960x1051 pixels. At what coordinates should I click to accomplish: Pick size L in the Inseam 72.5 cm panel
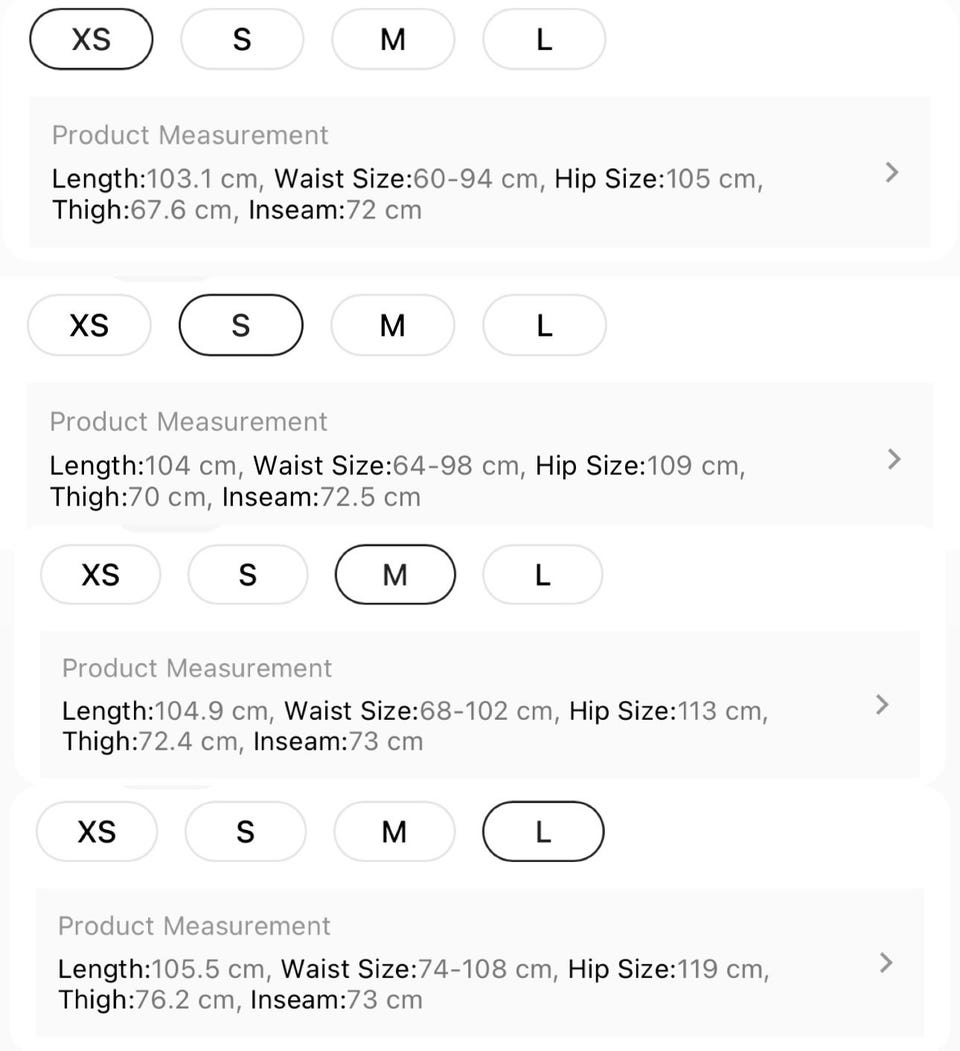coord(544,326)
